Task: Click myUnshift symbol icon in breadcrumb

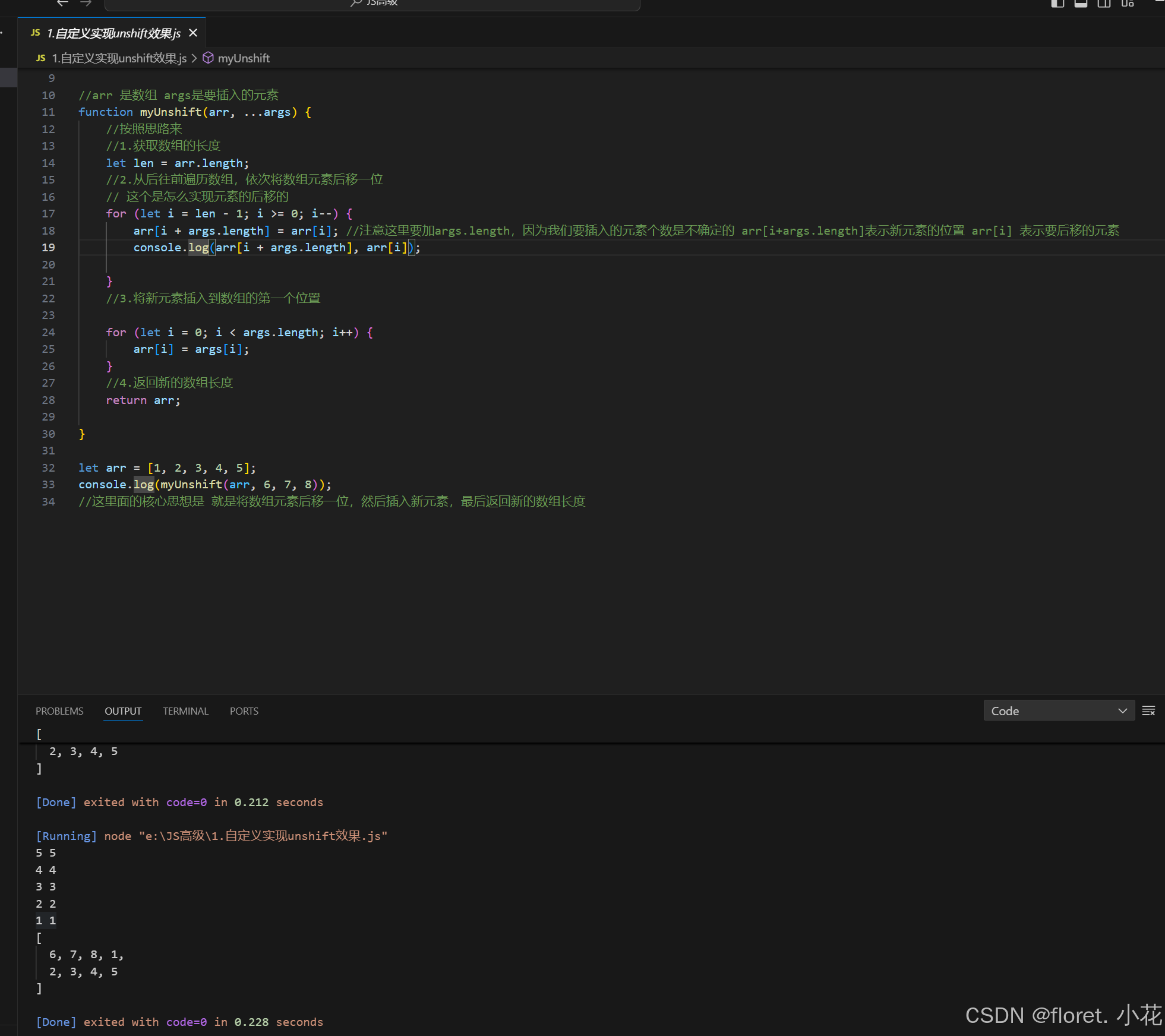Action: pos(208,58)
